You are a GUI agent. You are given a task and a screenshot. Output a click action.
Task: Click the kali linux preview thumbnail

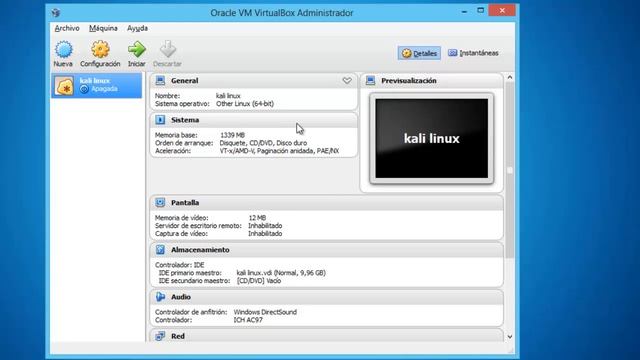tap(431, 138)
